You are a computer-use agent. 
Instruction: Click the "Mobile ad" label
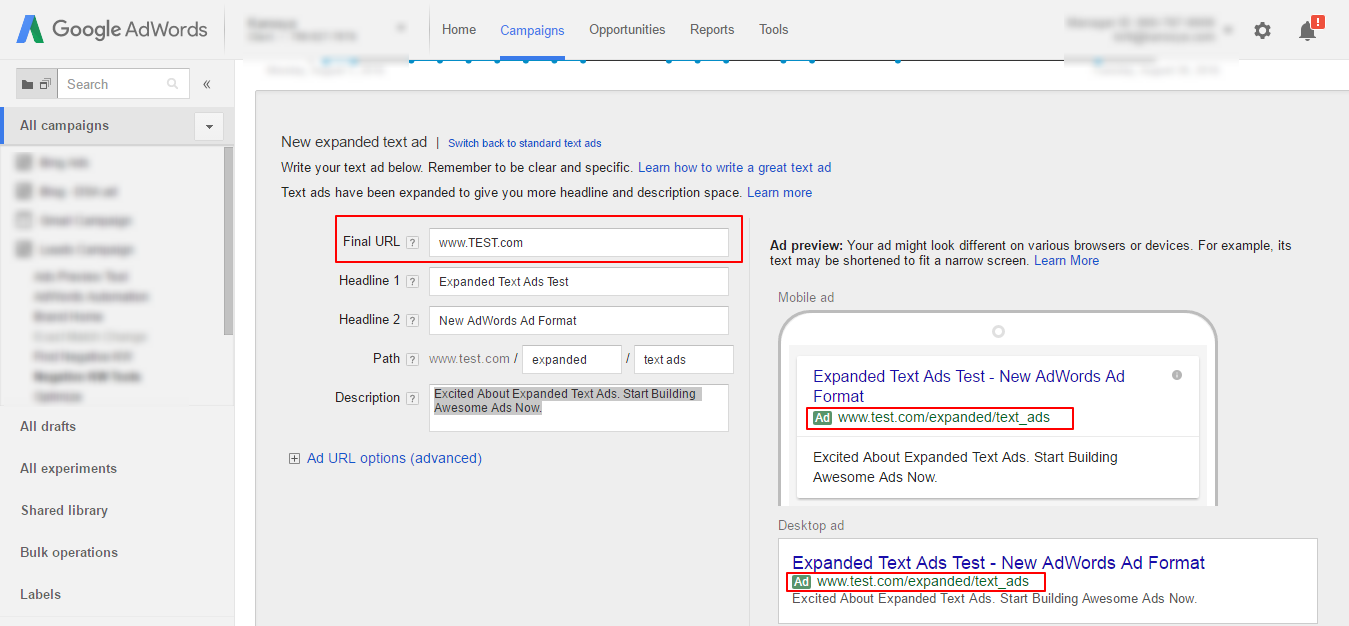coord(806,297)
